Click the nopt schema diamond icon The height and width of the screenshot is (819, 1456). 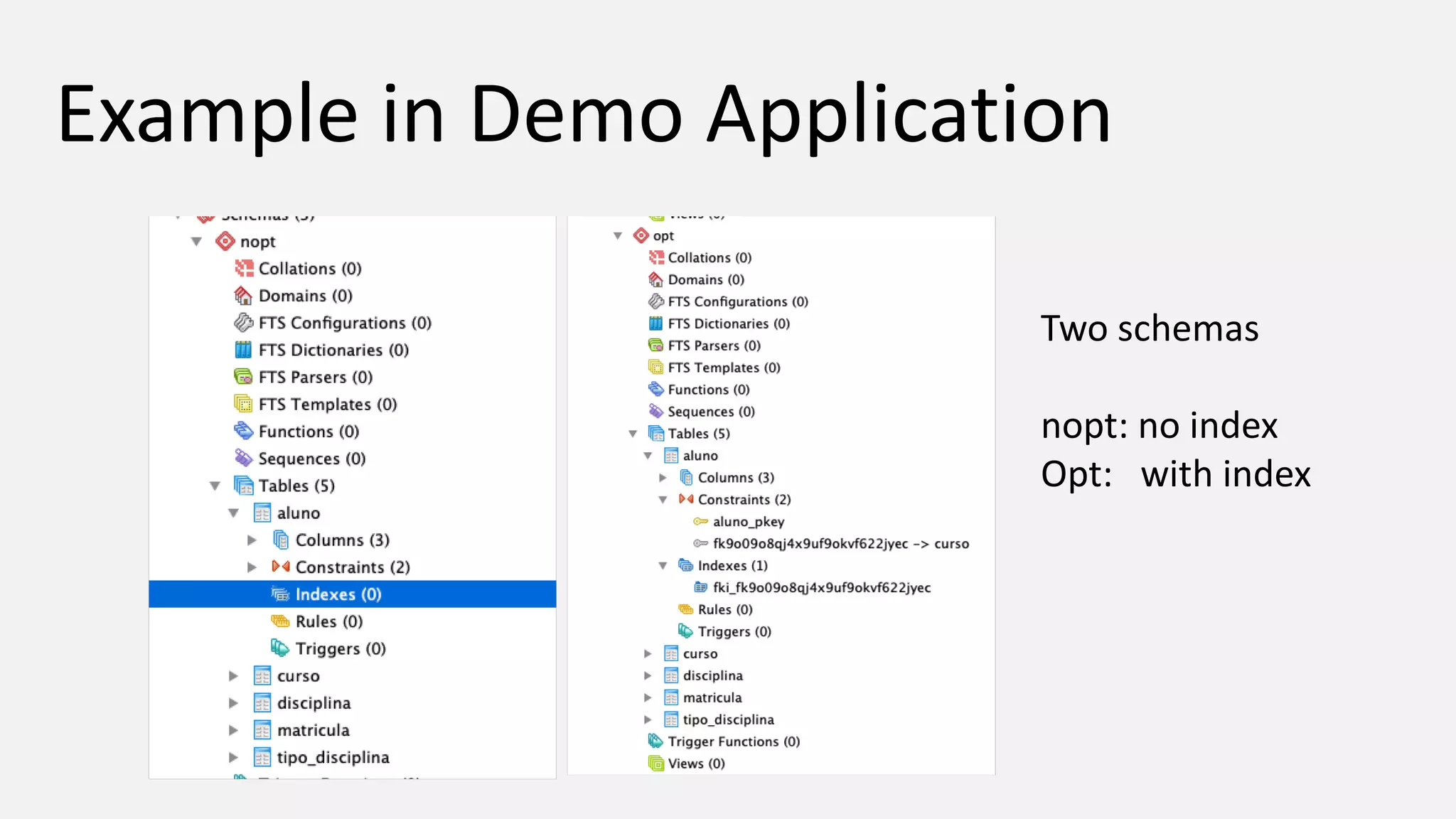pos(225,242)
